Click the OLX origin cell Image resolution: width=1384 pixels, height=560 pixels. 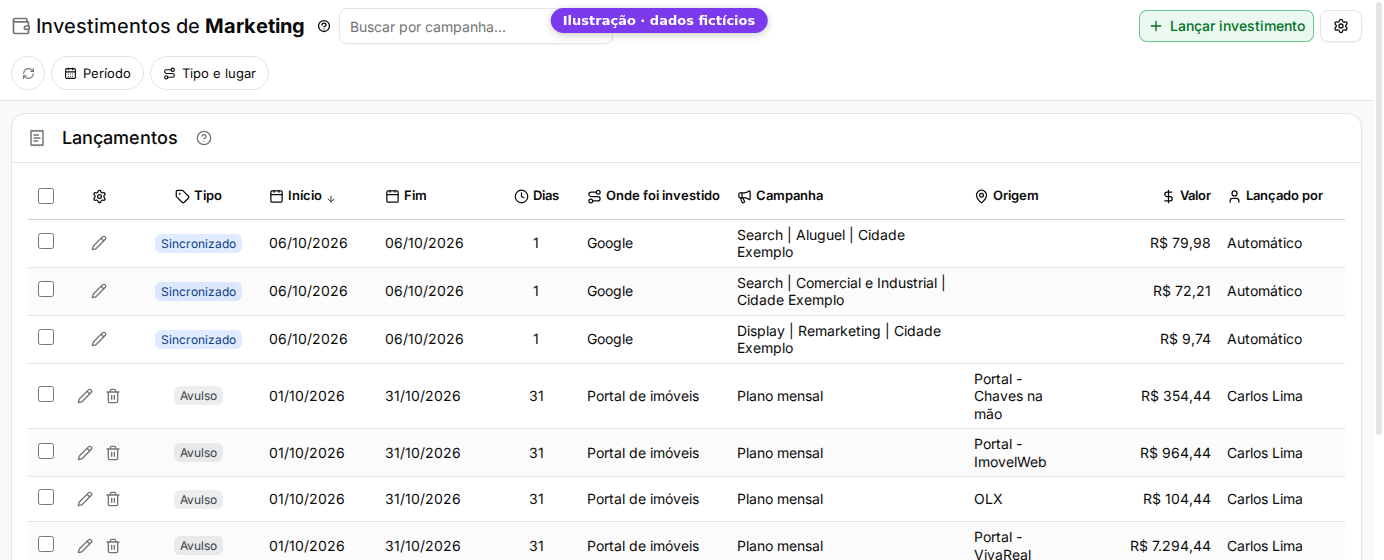(x=988, y=499)
